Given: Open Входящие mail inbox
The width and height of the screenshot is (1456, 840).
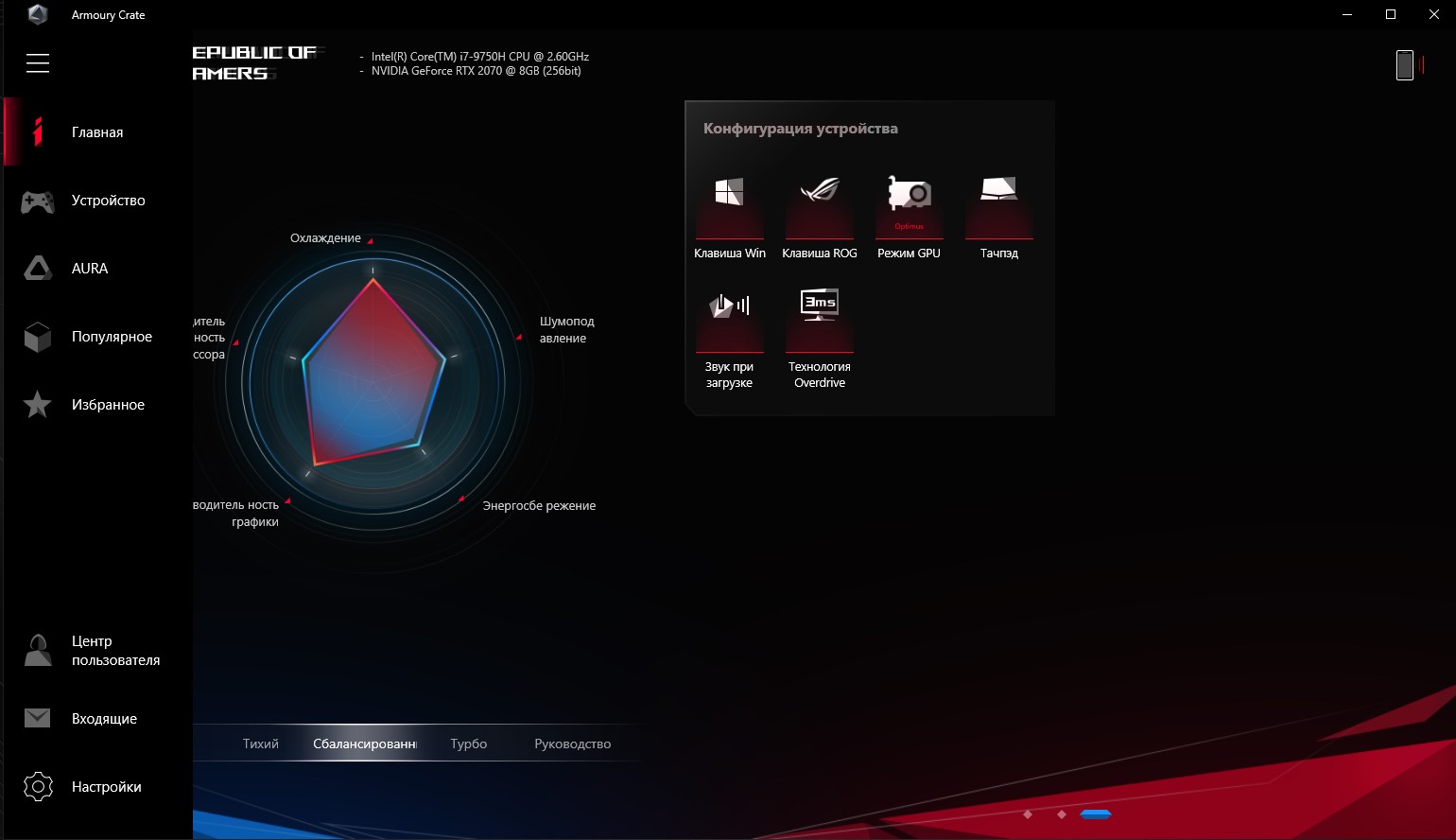Looking at the screenshot, I should pyautogui.click(x=38, y=719).
